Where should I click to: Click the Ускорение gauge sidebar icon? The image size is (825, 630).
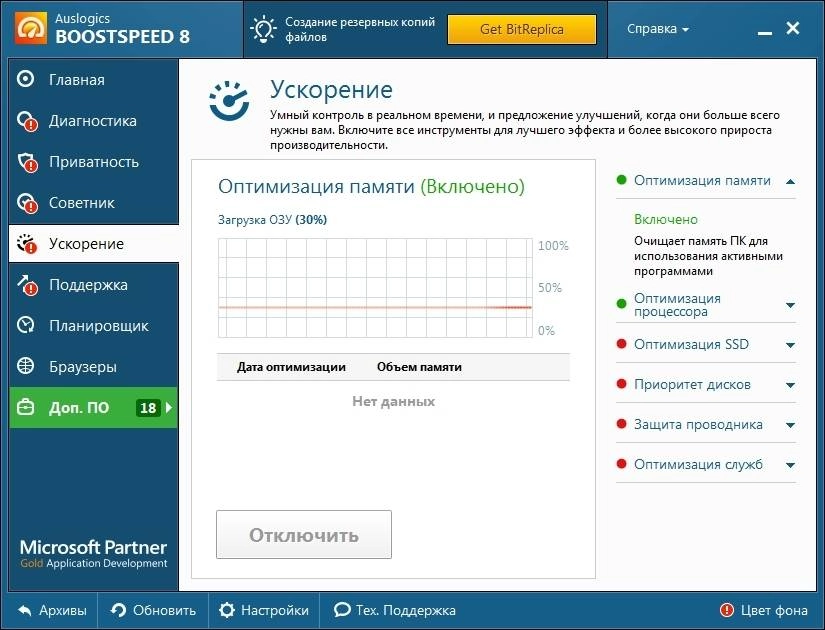tap(27, 244)
